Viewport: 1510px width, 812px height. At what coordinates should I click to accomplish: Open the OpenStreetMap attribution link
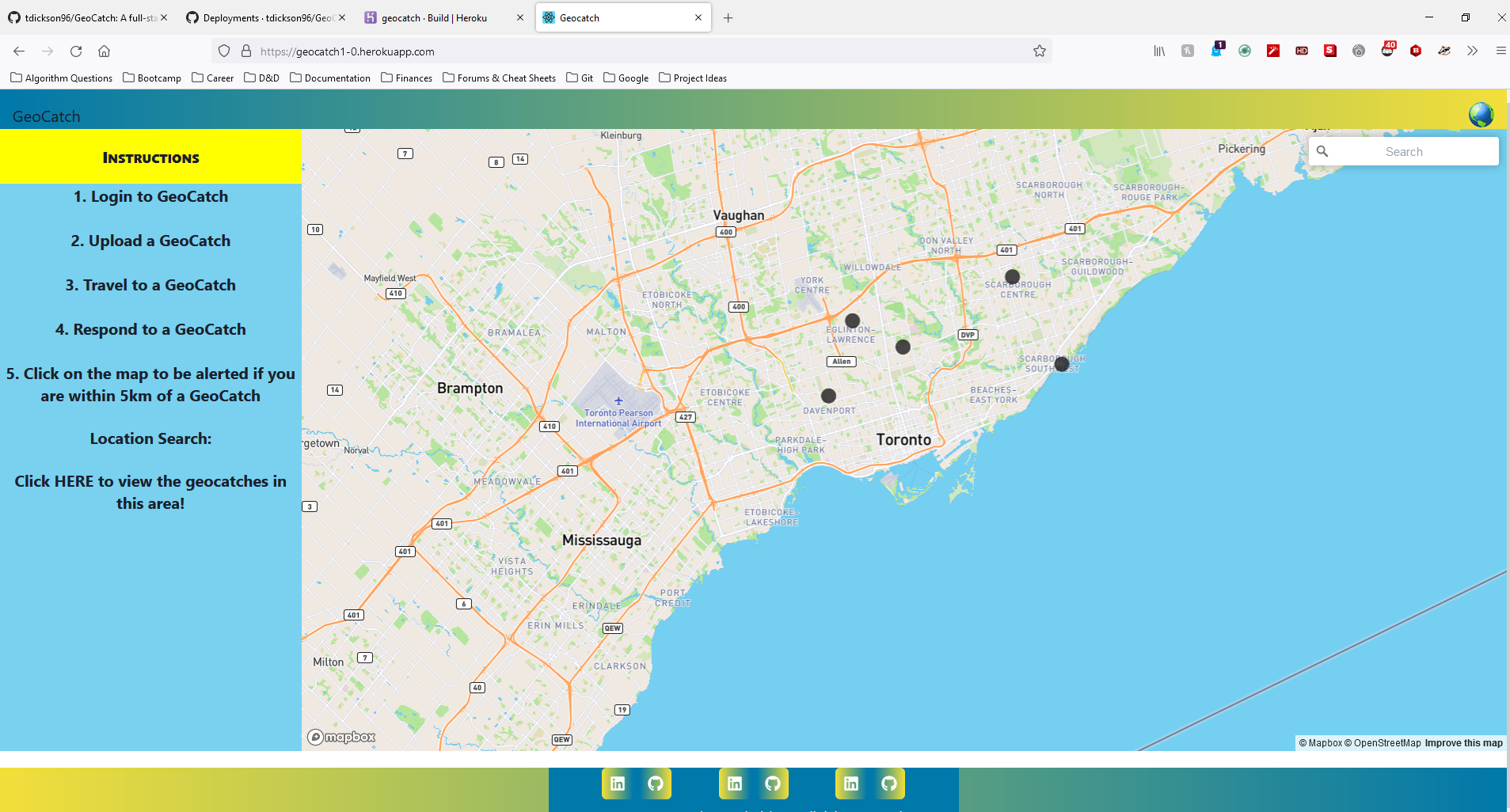(x=1383, y=742)
